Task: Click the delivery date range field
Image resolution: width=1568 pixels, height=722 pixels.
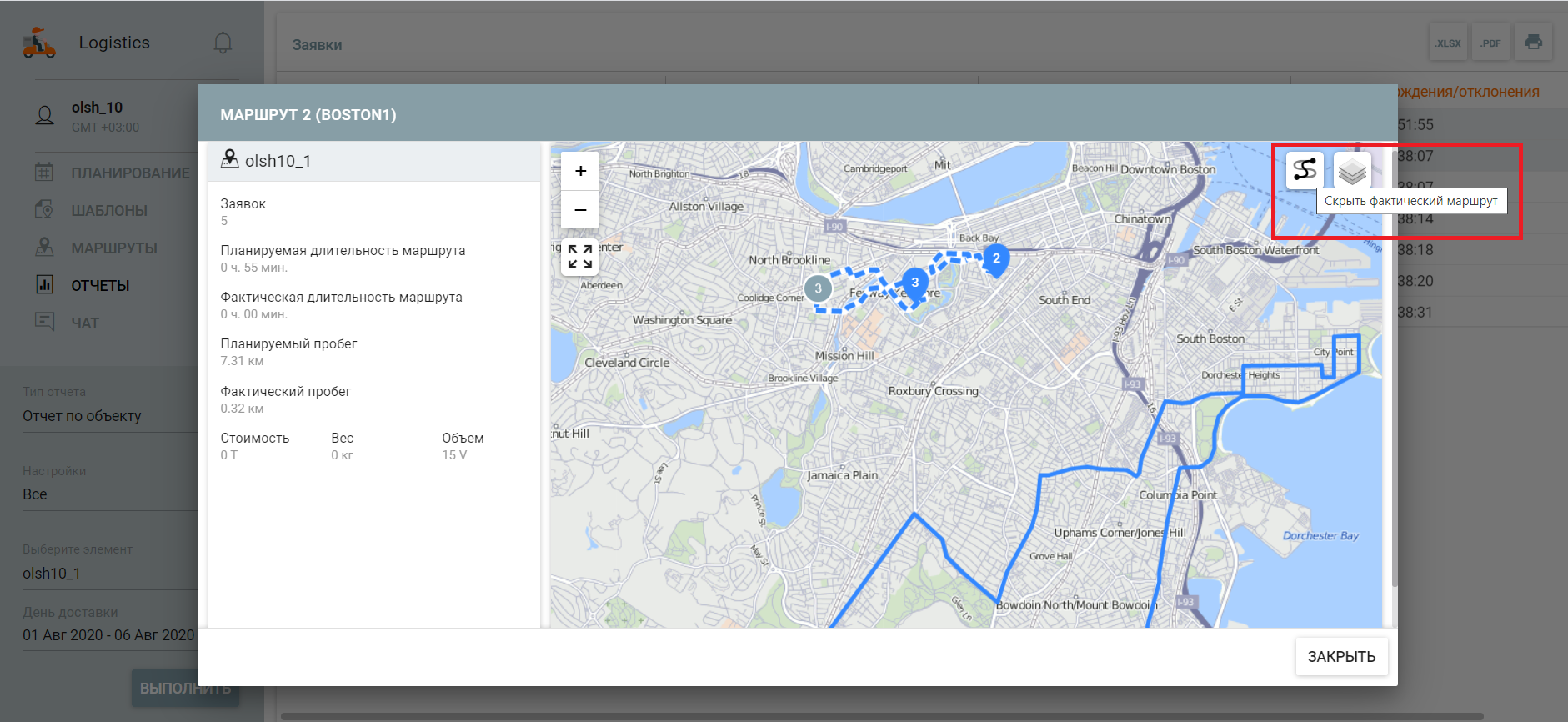Action: (108, 635)
